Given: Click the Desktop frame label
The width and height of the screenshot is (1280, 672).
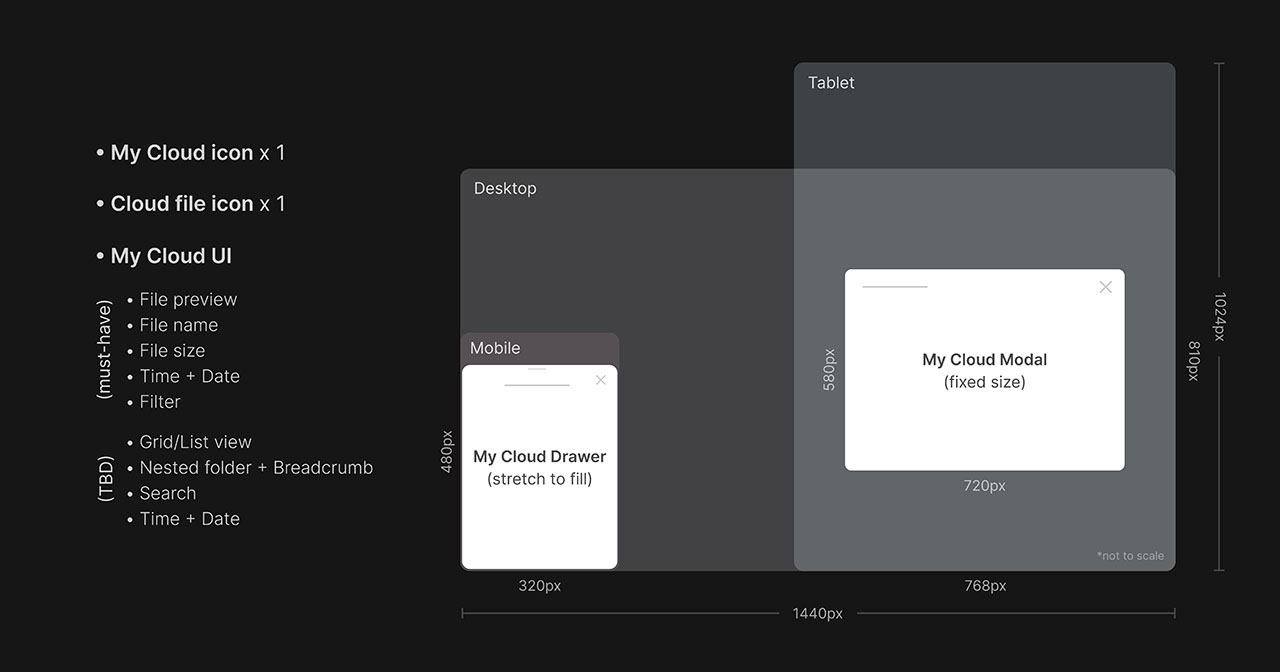Looking at the screenshot, I should [505, 188].
